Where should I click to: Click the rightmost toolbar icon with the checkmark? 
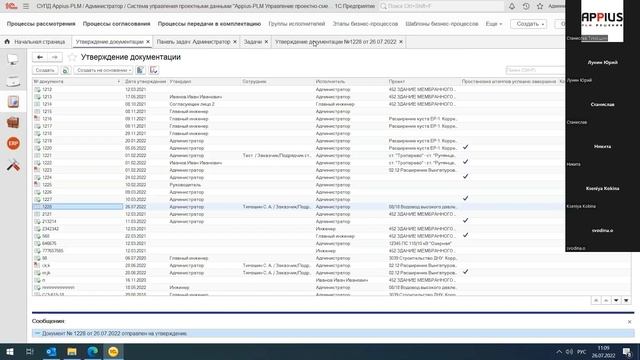(154, 70)
